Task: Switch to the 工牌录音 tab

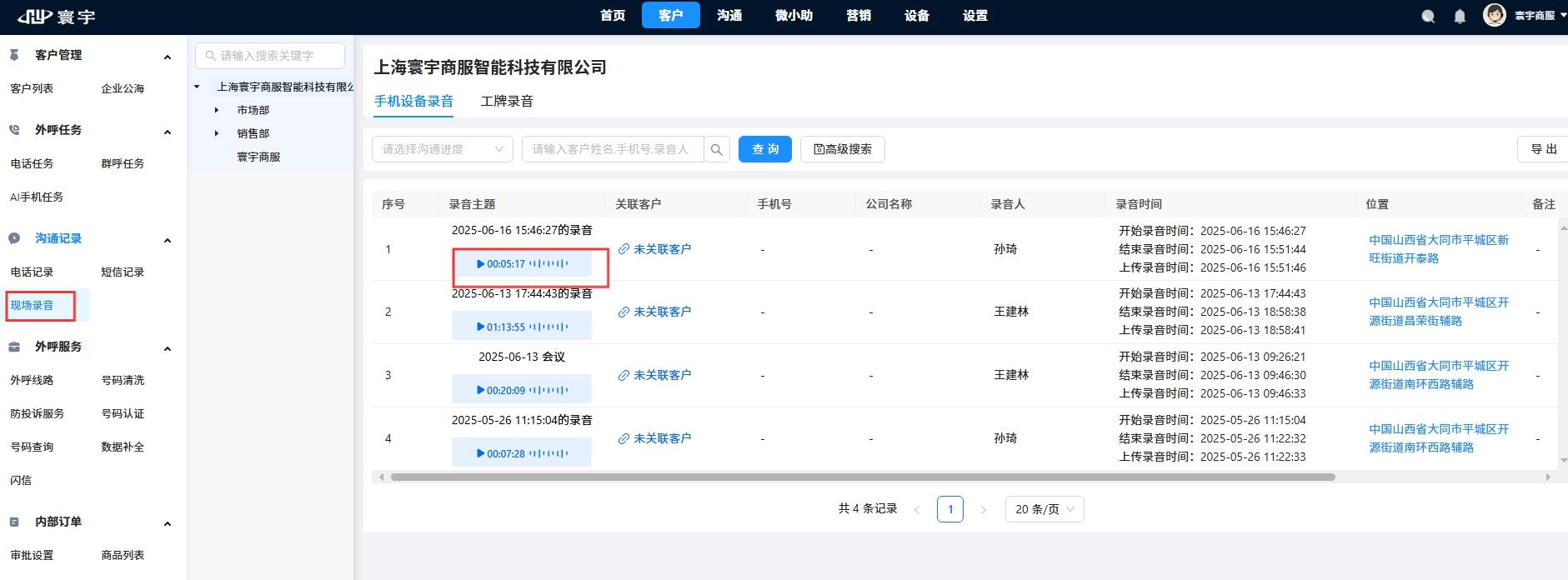Action: tap(507, 101)
